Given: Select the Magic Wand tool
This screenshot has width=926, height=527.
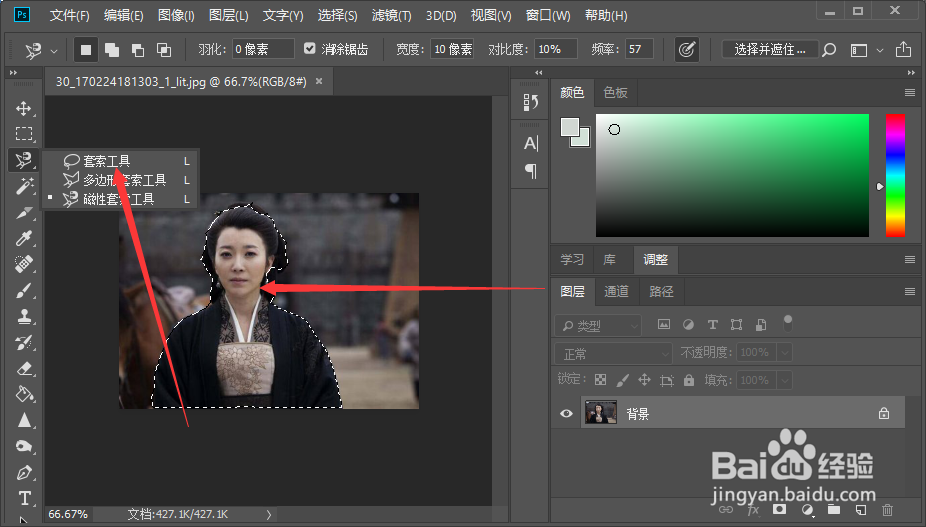Looking at the screenshot, I should 24,186.
